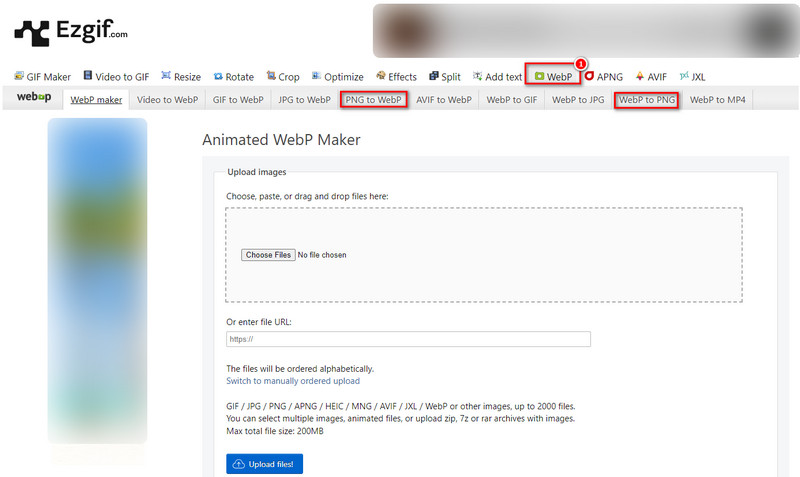The height and width of the screenshot is (477, 800).
Task: Open the APNG tools menu
Action: (x=603, y=77)
